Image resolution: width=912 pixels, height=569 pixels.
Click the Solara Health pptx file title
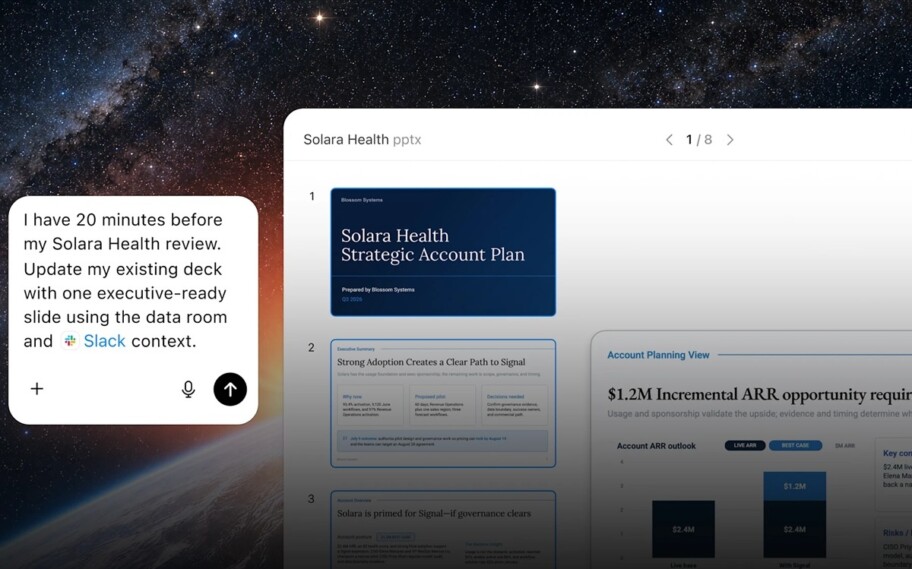pos(362,140)
